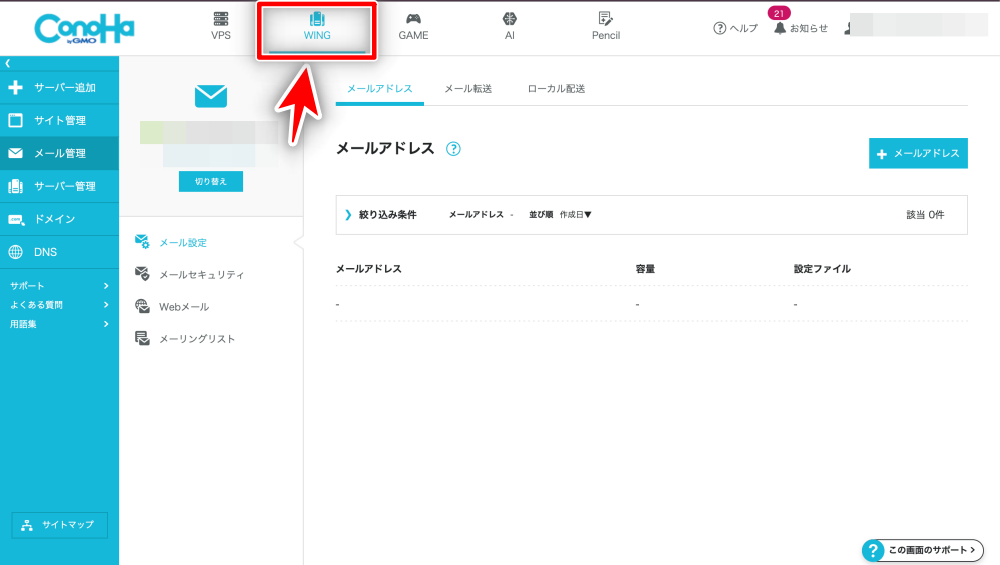Go to ドメイン in the sidebar
The height and width of the screenshot is (565, 1000).
[x=55, y=219]
